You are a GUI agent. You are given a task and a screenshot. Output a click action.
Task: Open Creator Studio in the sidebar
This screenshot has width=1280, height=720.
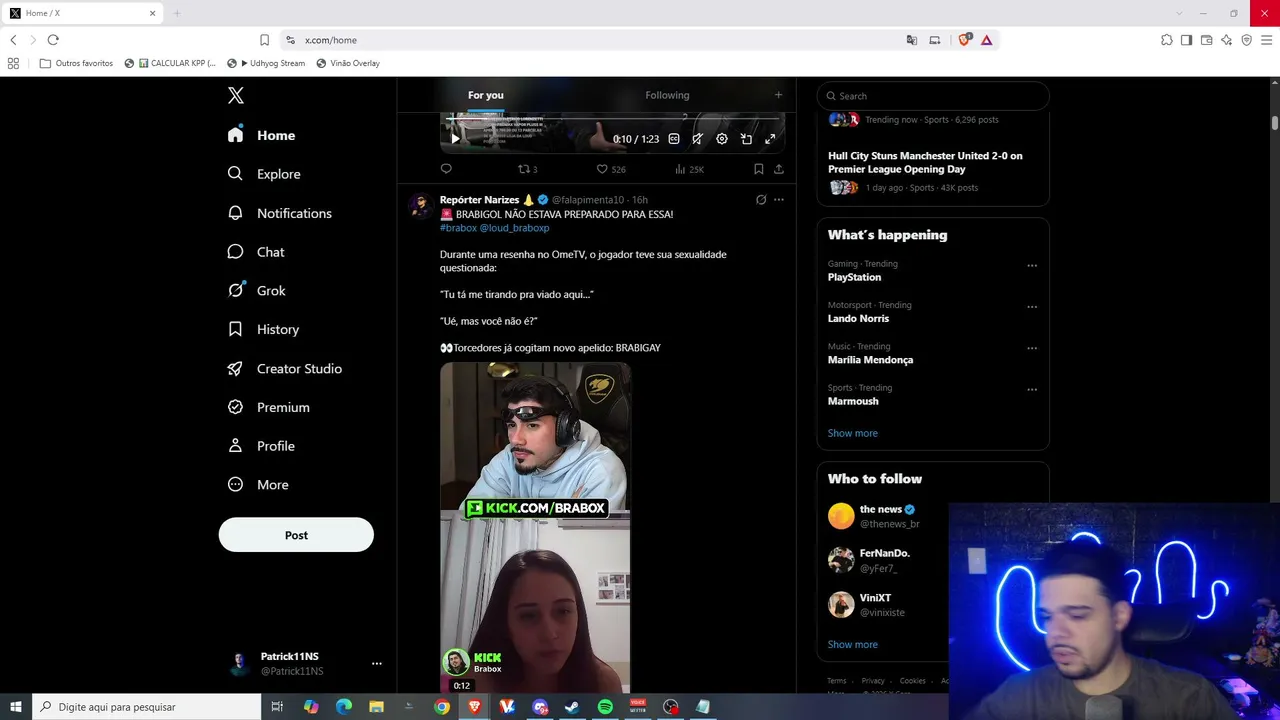coord(284,368)
